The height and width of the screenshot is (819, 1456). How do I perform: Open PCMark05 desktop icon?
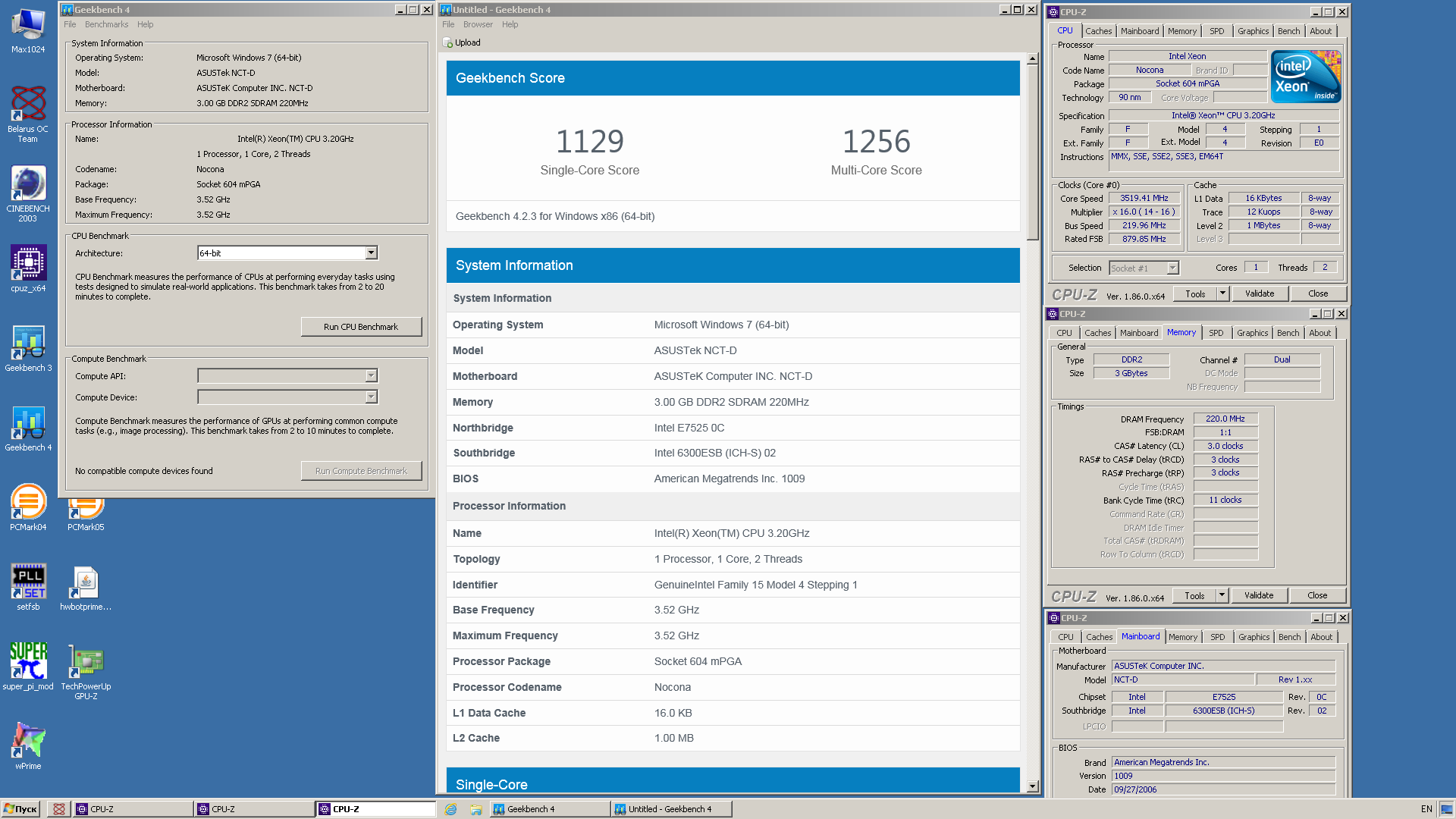86,513
